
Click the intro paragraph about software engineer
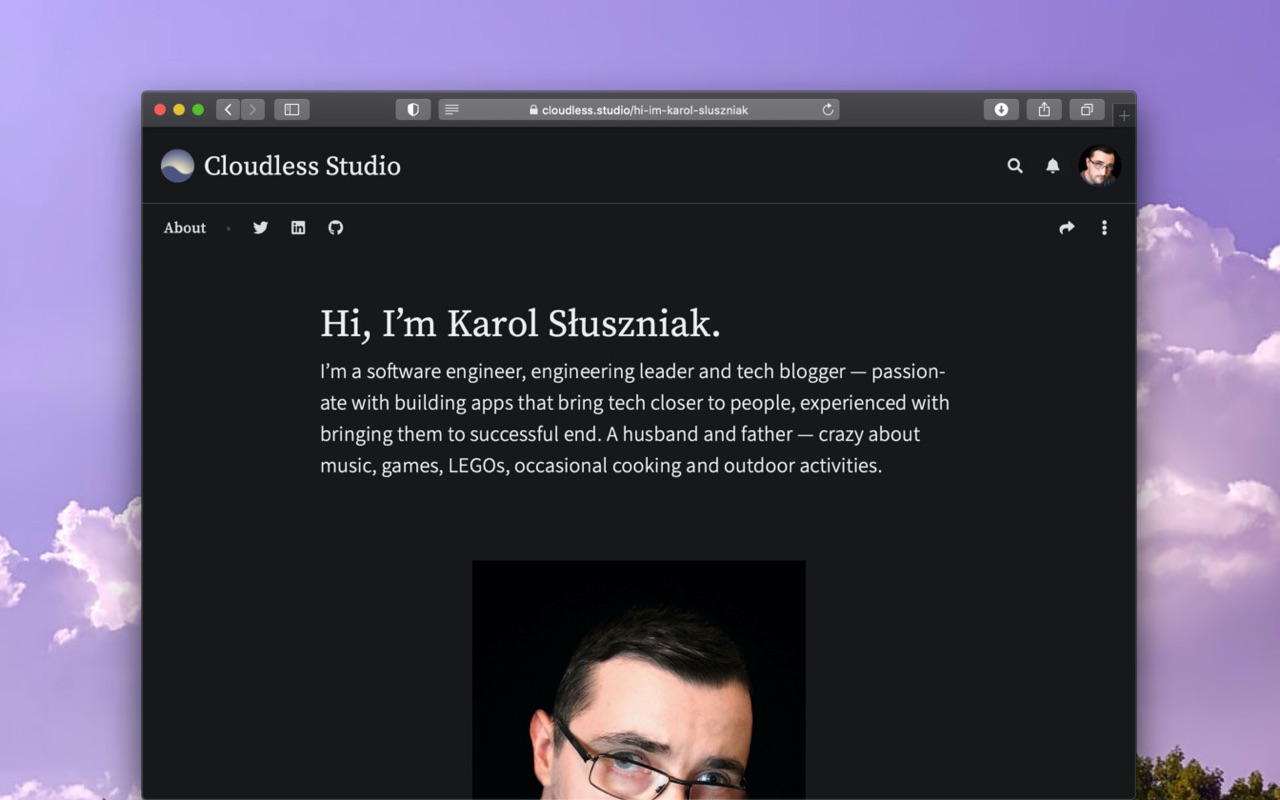635,418
